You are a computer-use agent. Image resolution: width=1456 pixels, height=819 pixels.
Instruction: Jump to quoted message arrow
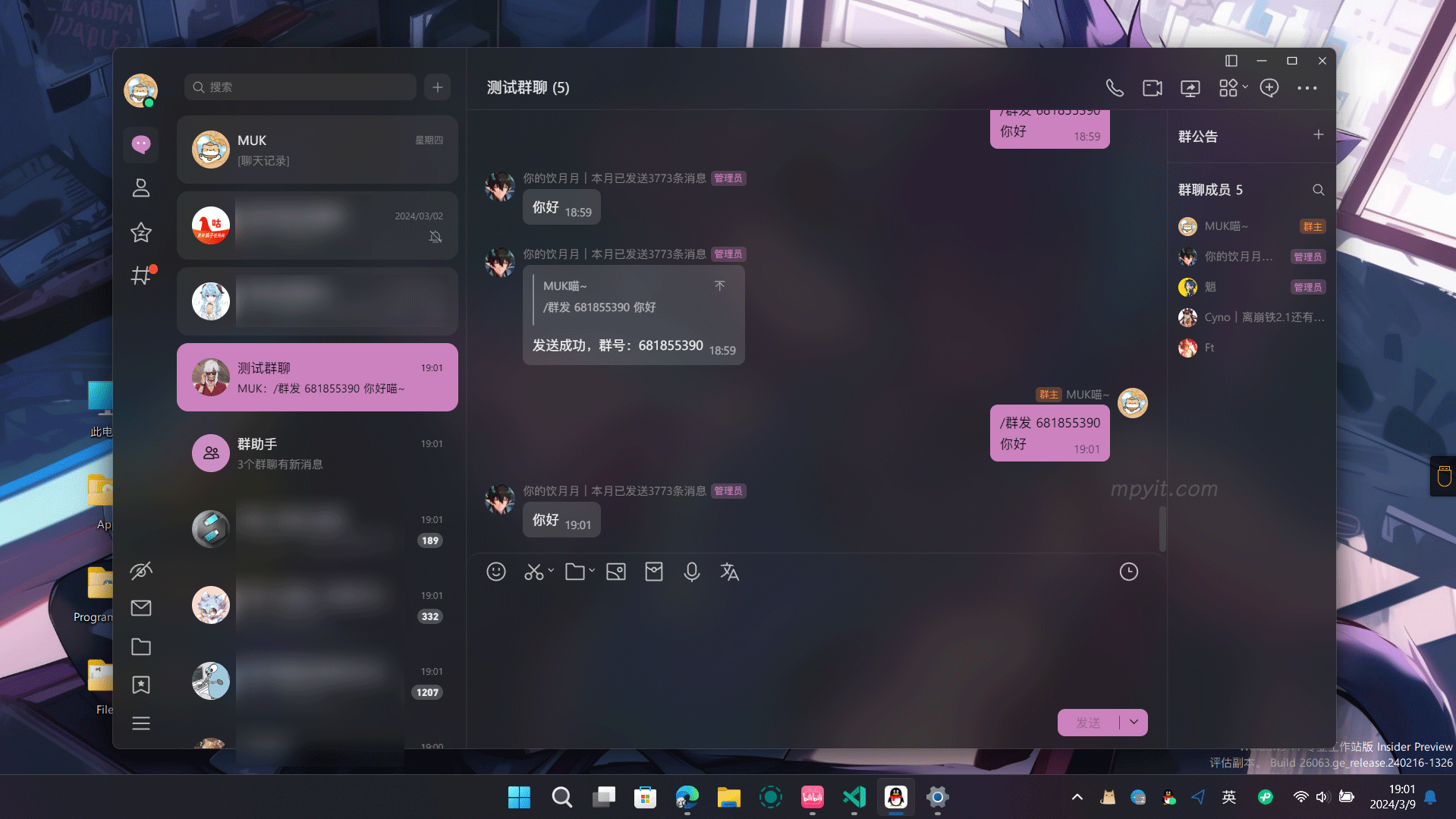coord(719,286)
